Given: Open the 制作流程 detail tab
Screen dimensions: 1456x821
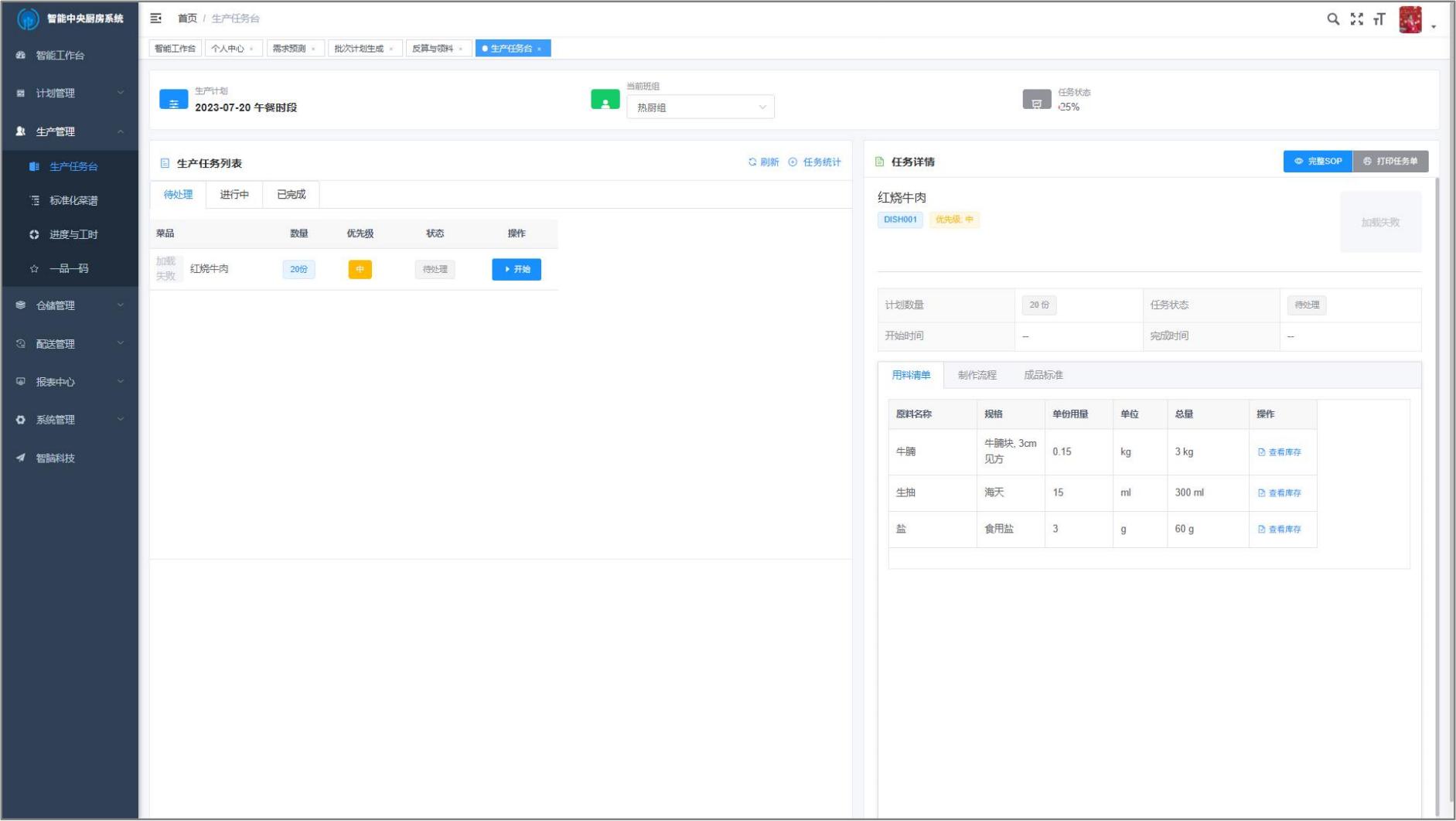Looking at the screenshot, I should point(977,375).
